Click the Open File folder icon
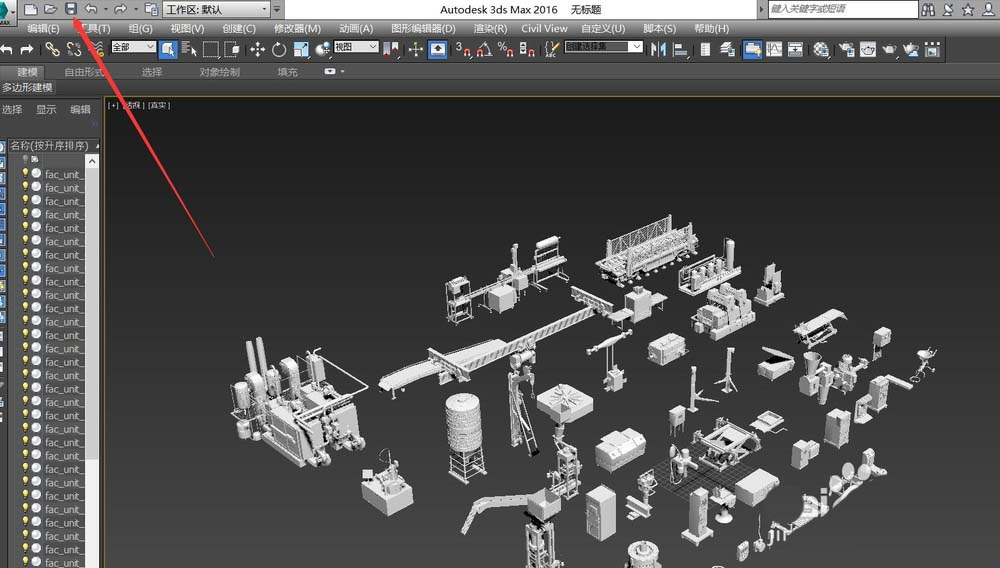The width and height of the screenshot is (1000, 568). tap(50, 9)
